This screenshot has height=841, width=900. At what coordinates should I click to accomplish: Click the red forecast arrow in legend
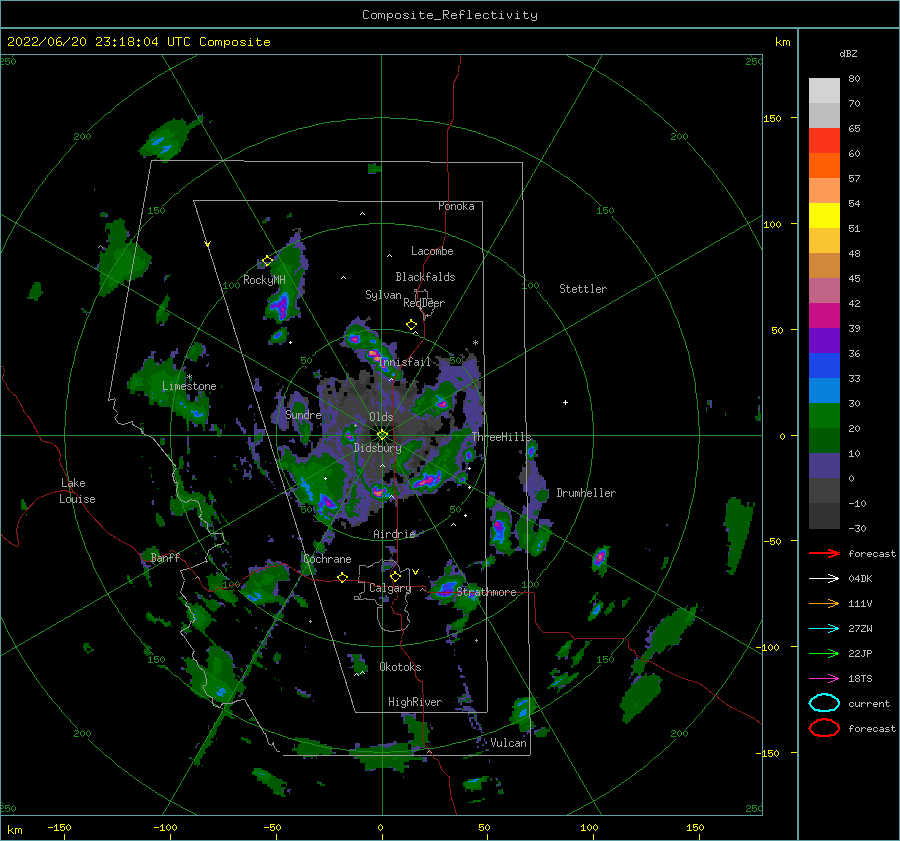(x=824, y=553)
